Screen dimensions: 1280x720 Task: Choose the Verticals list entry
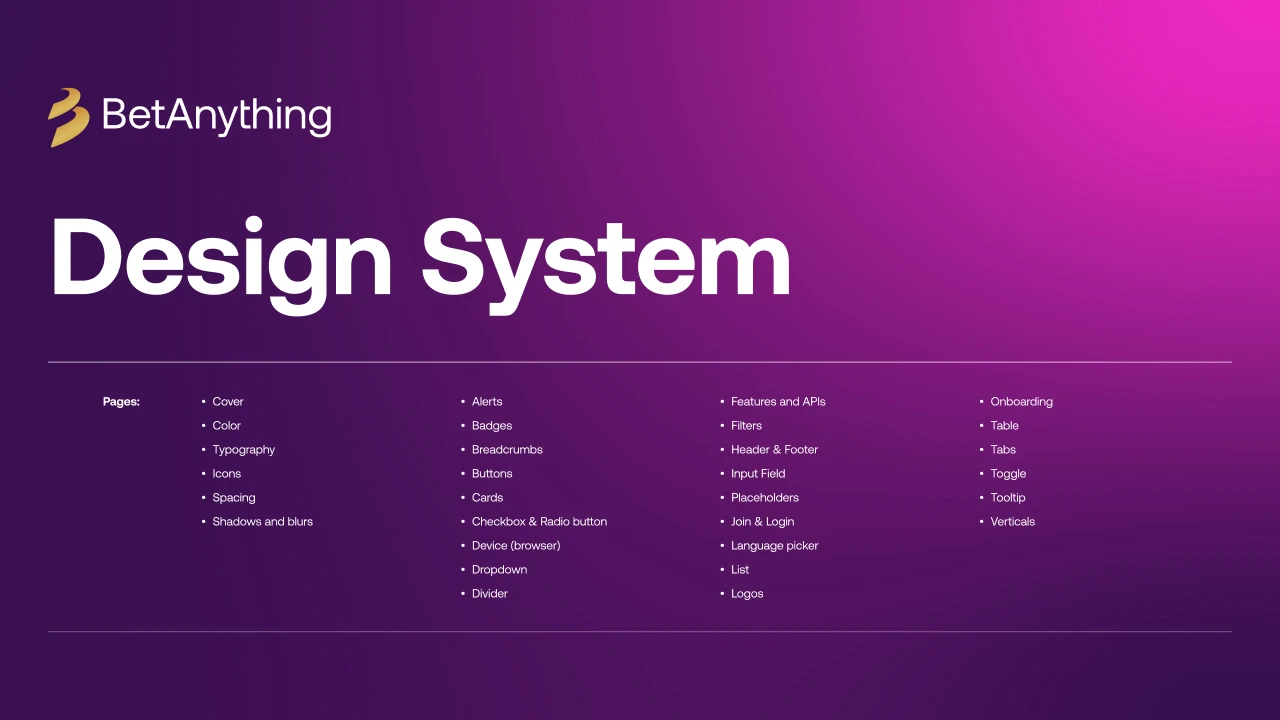pos(1012,522)
